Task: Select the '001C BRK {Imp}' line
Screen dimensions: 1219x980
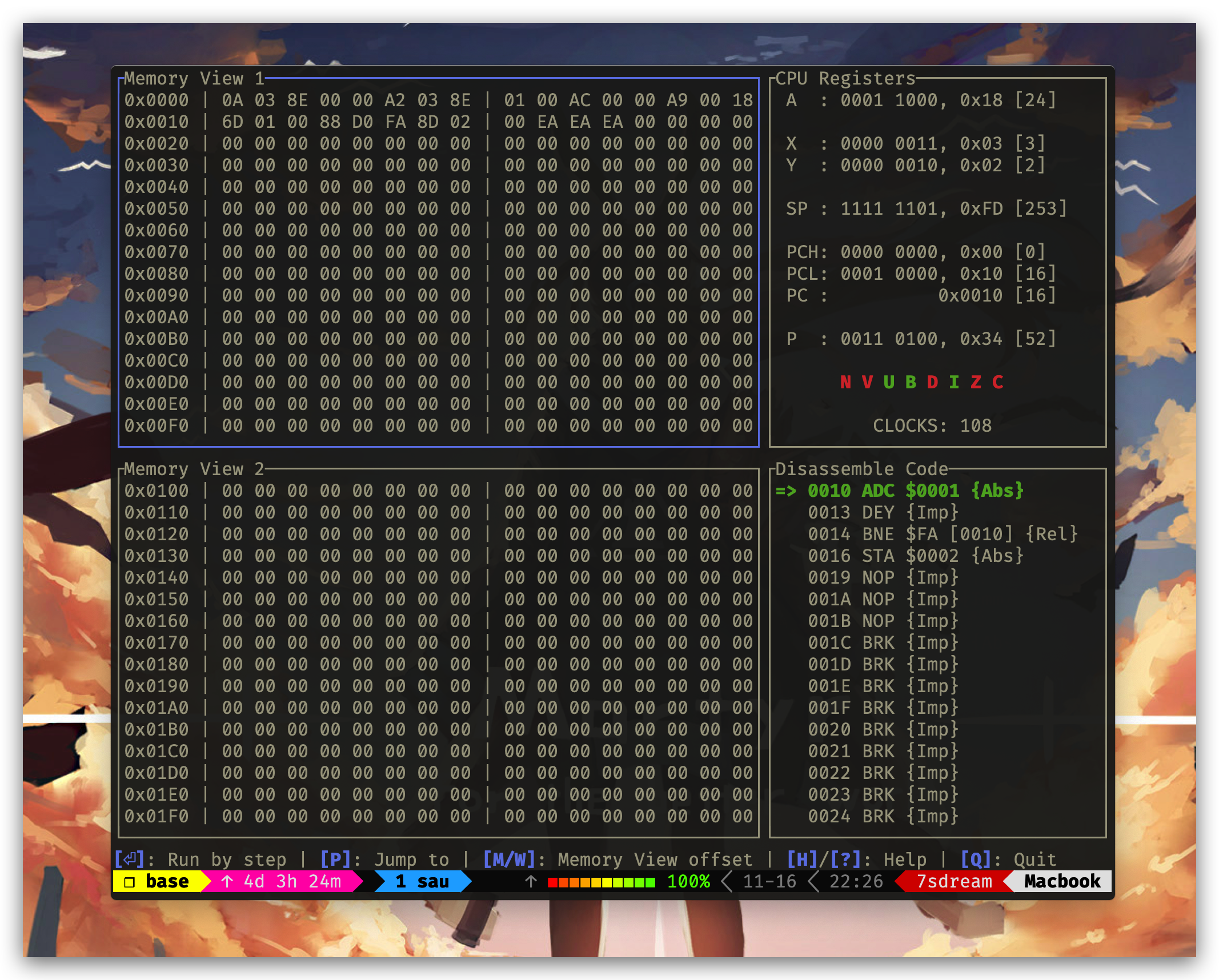Action: (x=883, y=642)
